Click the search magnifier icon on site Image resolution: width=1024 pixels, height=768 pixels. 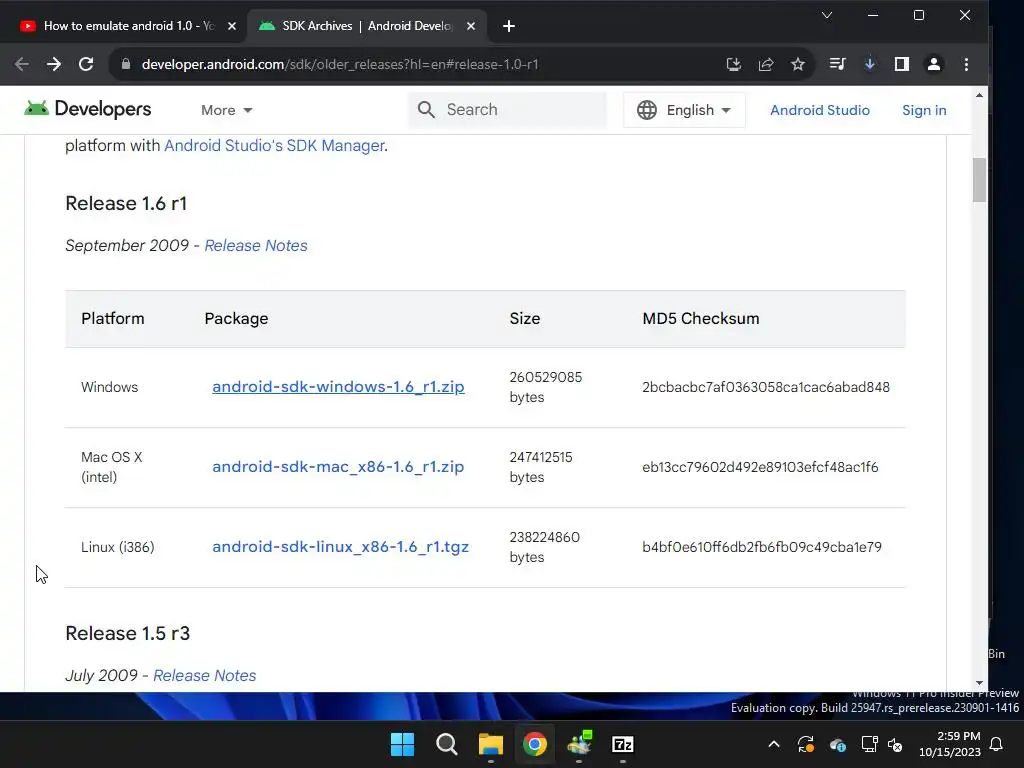426,110
